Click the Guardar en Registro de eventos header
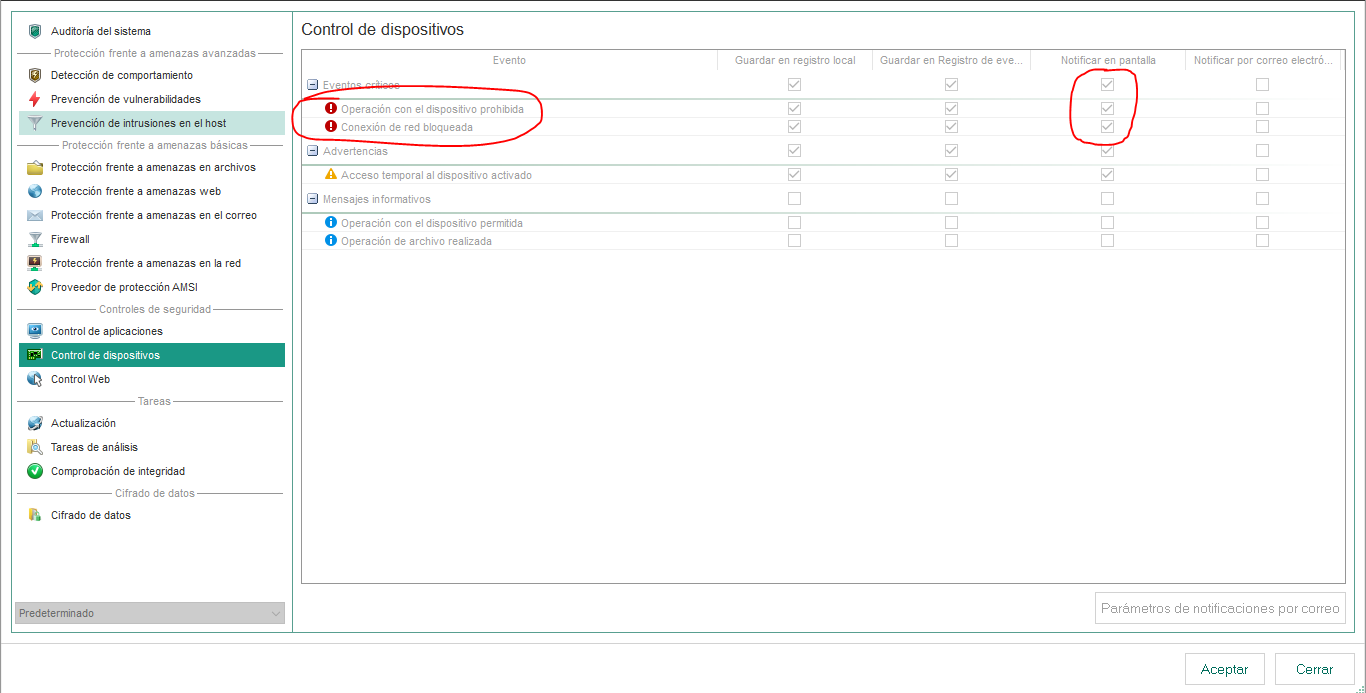1366x693 pixels. point(951,60)
